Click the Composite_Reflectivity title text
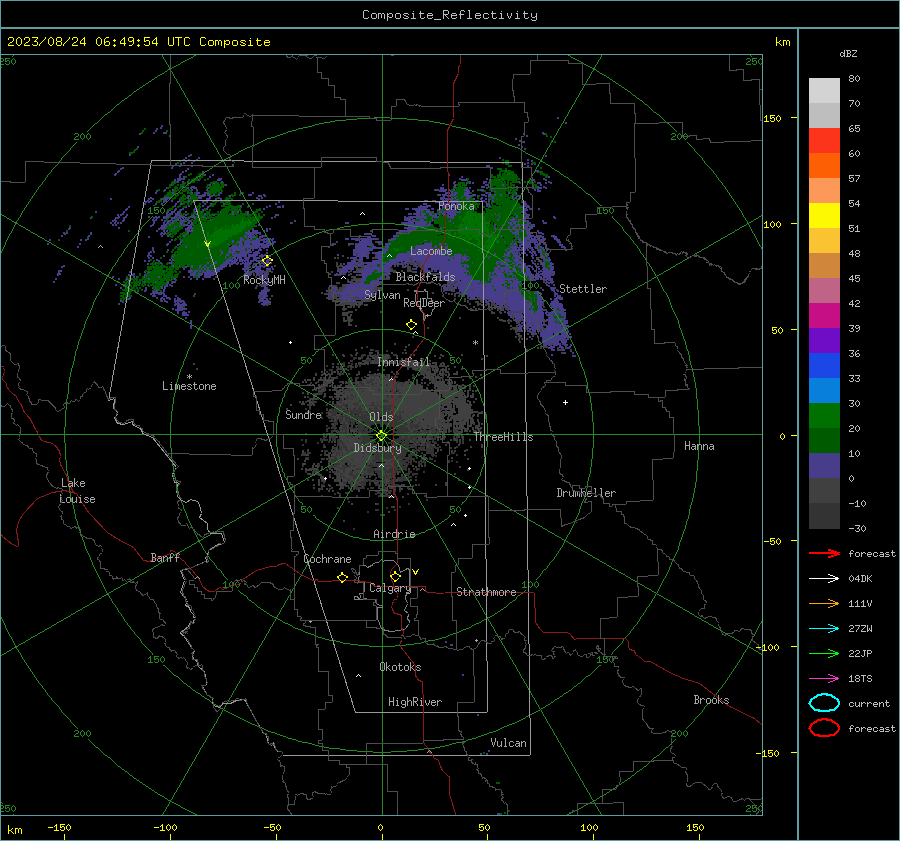900x841 pixels. click(x=450, y=15)
